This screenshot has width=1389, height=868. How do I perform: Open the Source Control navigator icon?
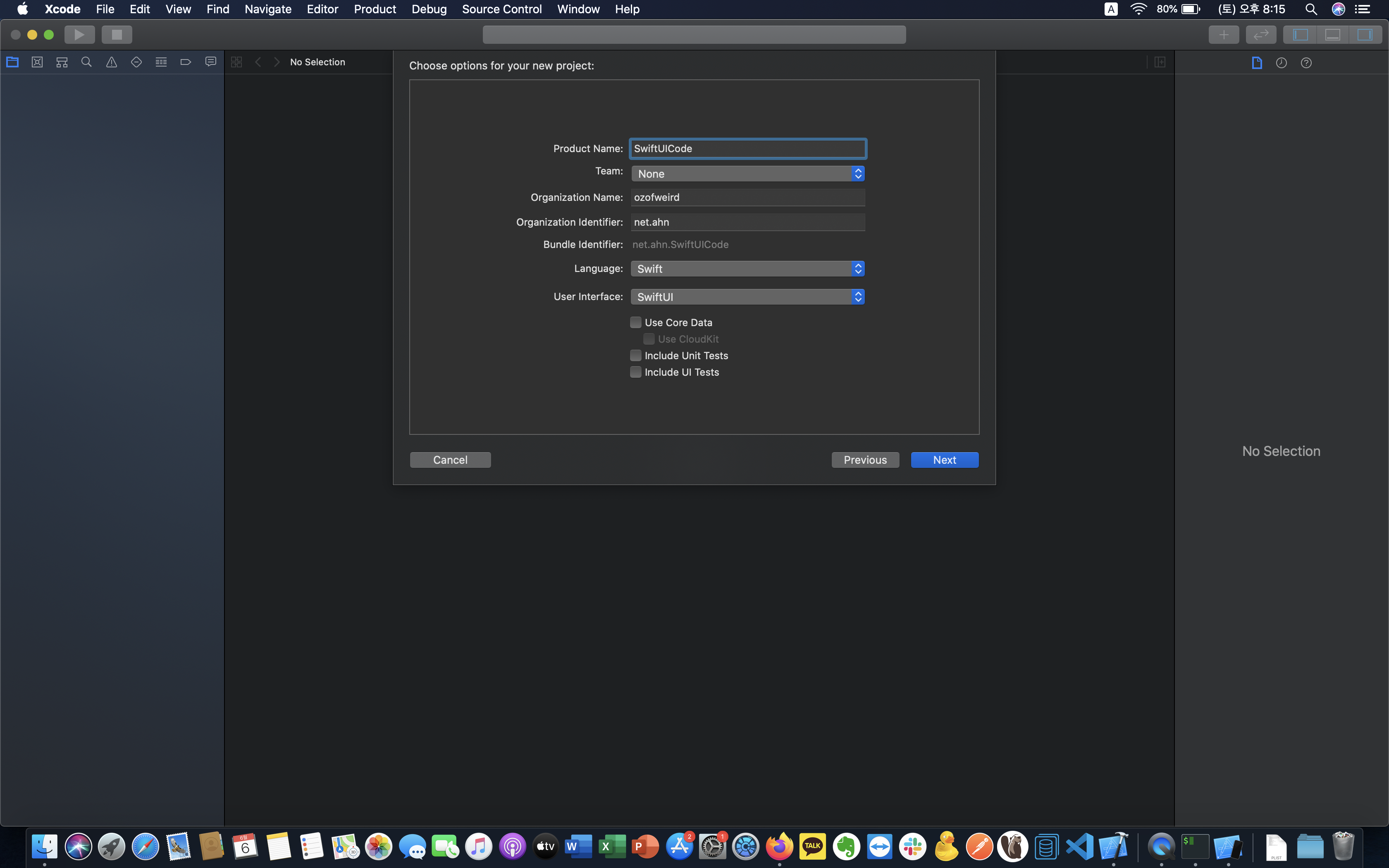37,62
